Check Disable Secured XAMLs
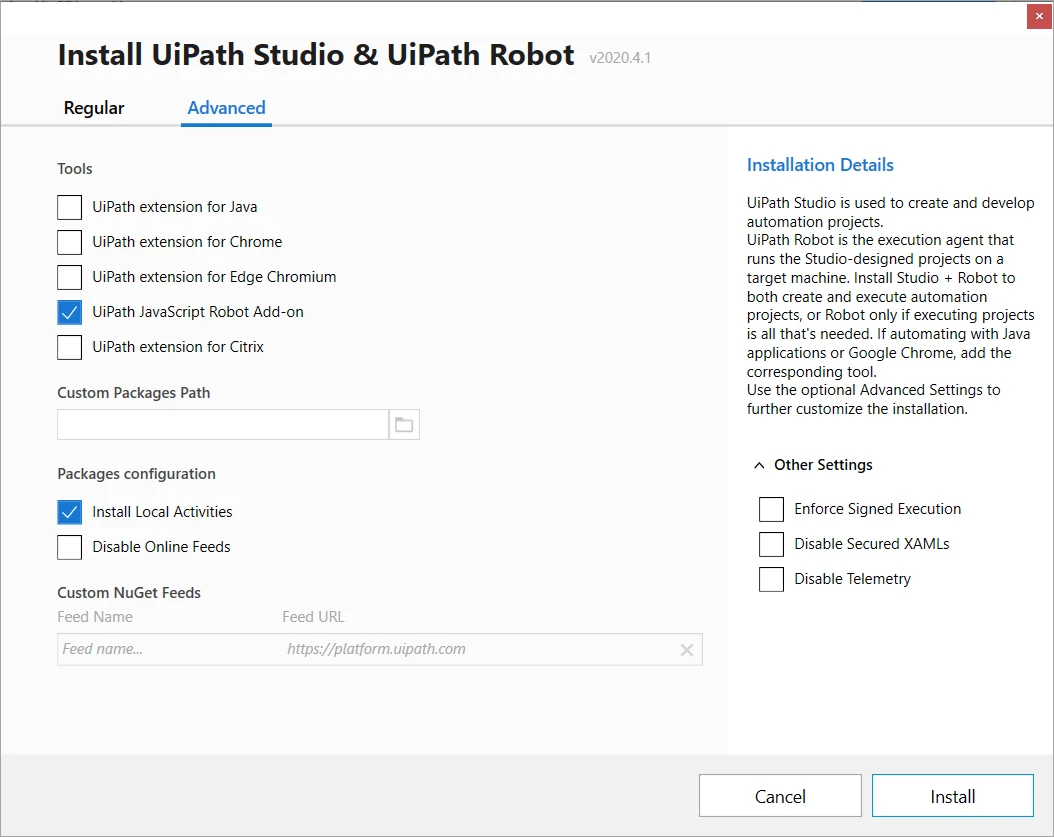The width and height of the screenshot is (1054, 837). tap(771, 545)
